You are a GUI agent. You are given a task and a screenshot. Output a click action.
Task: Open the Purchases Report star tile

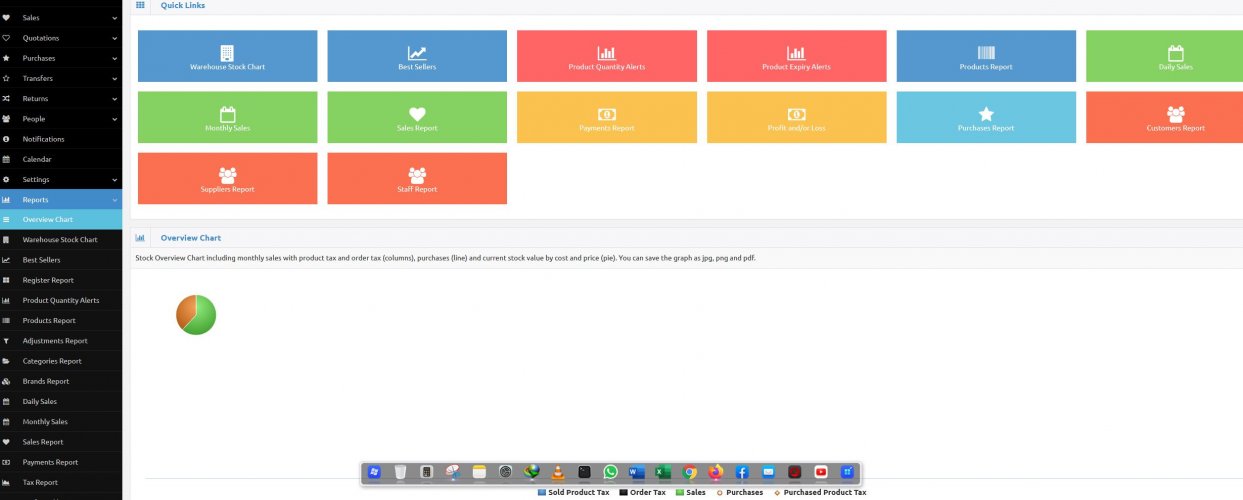pyautogui.click(x=986, y=117)
